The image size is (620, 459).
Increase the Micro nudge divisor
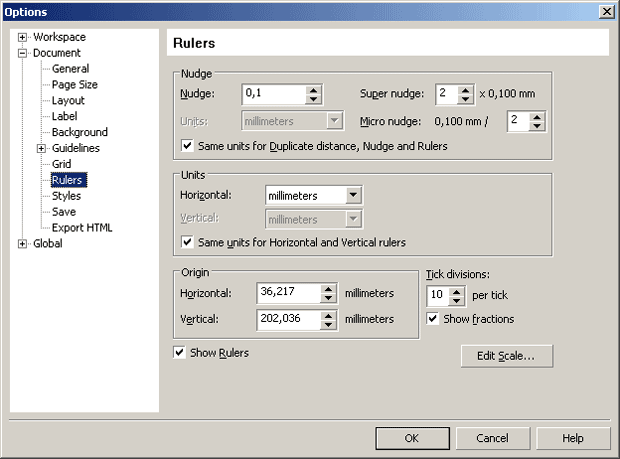537,117
